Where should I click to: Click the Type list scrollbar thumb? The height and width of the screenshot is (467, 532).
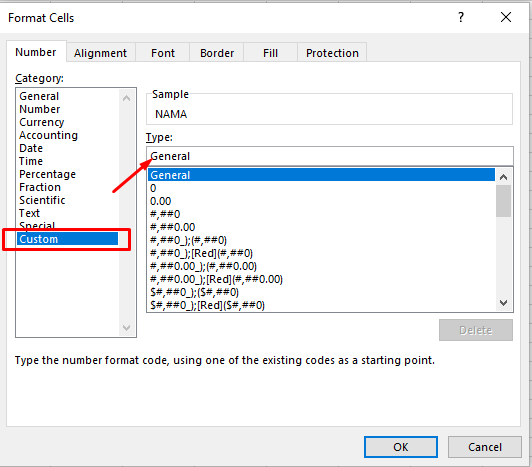pyautogui.click(x=504, y=201)
